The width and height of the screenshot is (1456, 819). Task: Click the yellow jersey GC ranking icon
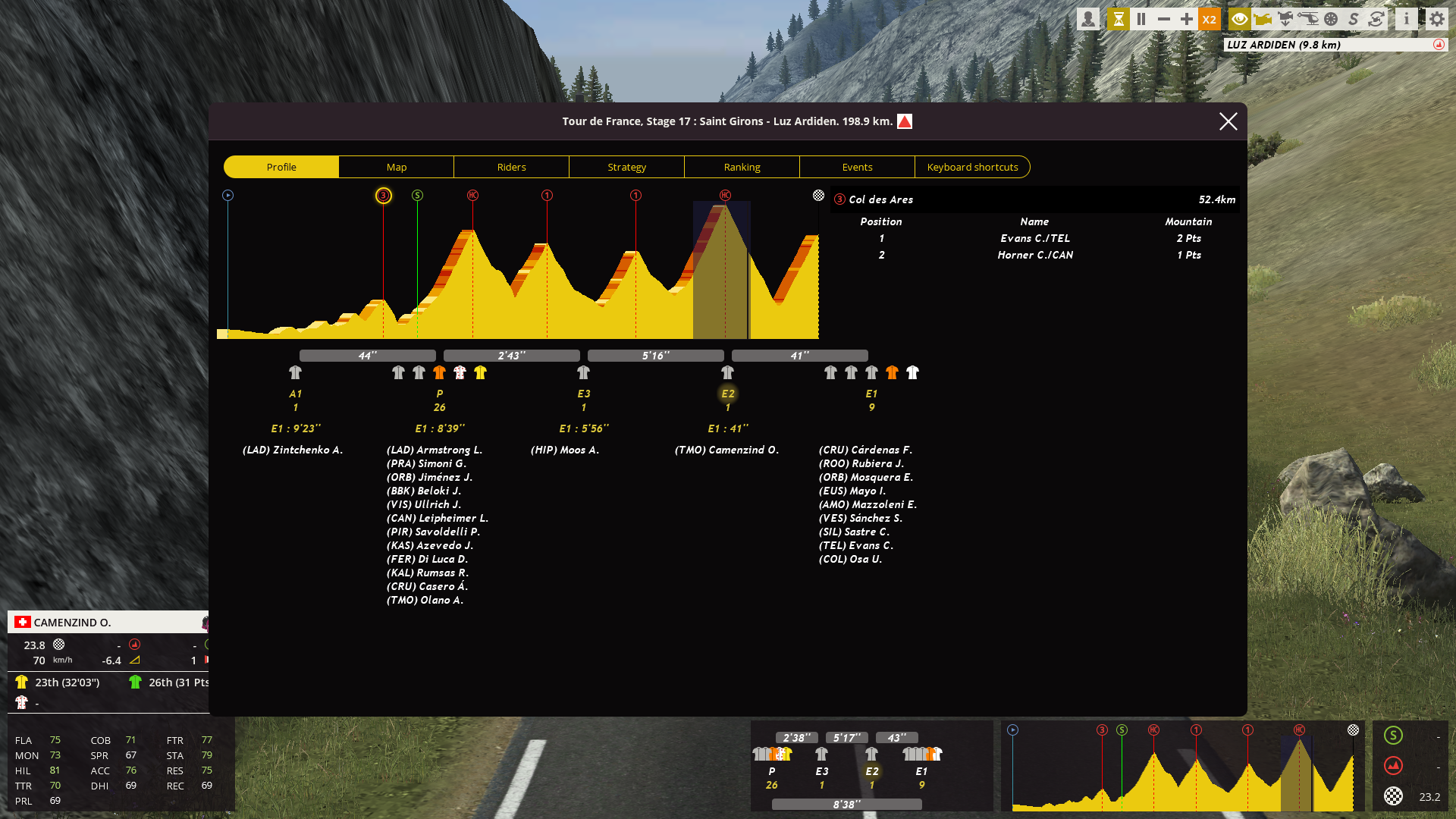coord(21,682)
